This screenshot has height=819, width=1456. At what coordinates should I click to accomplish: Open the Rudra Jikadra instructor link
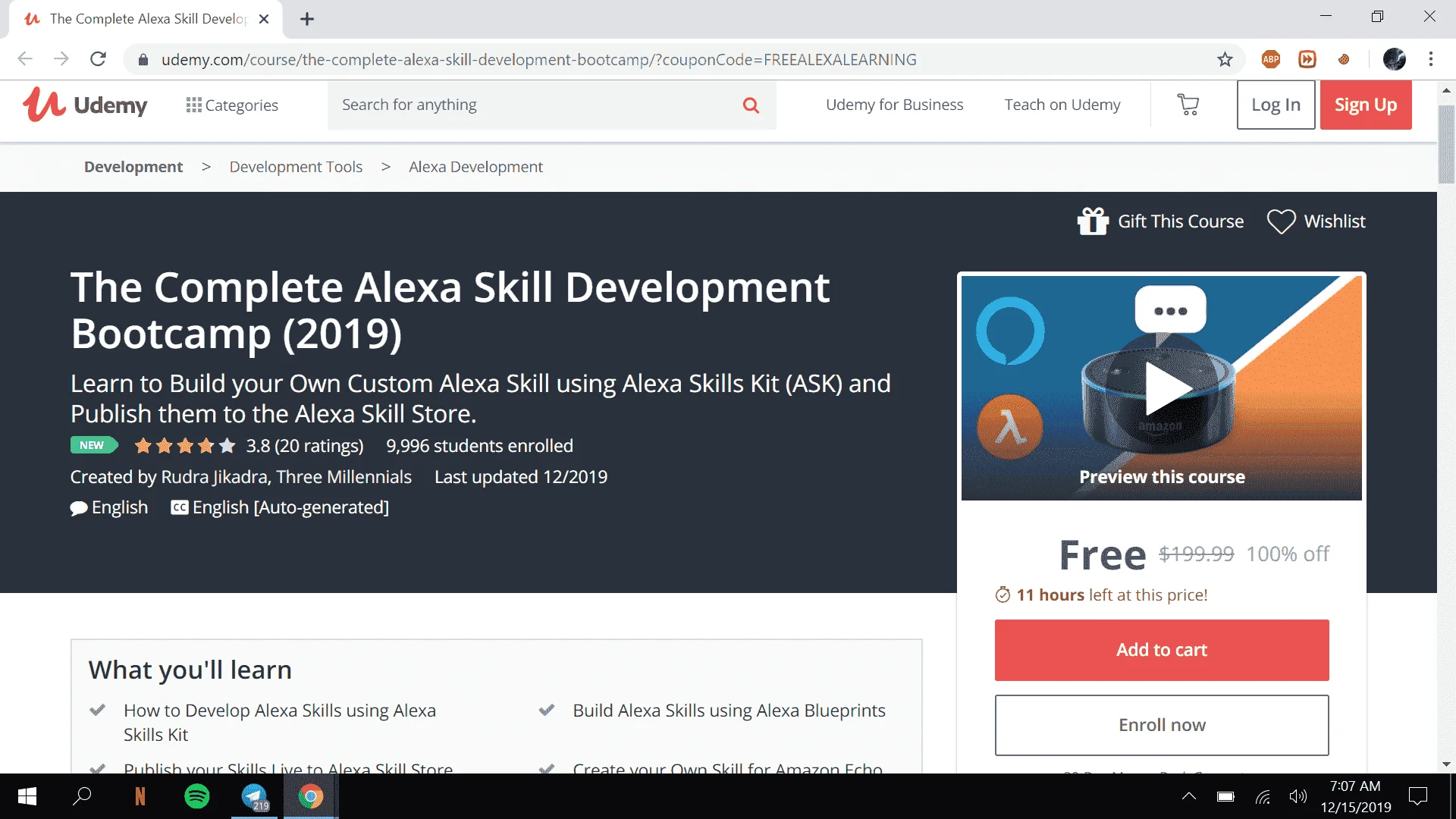coord(215,477)
